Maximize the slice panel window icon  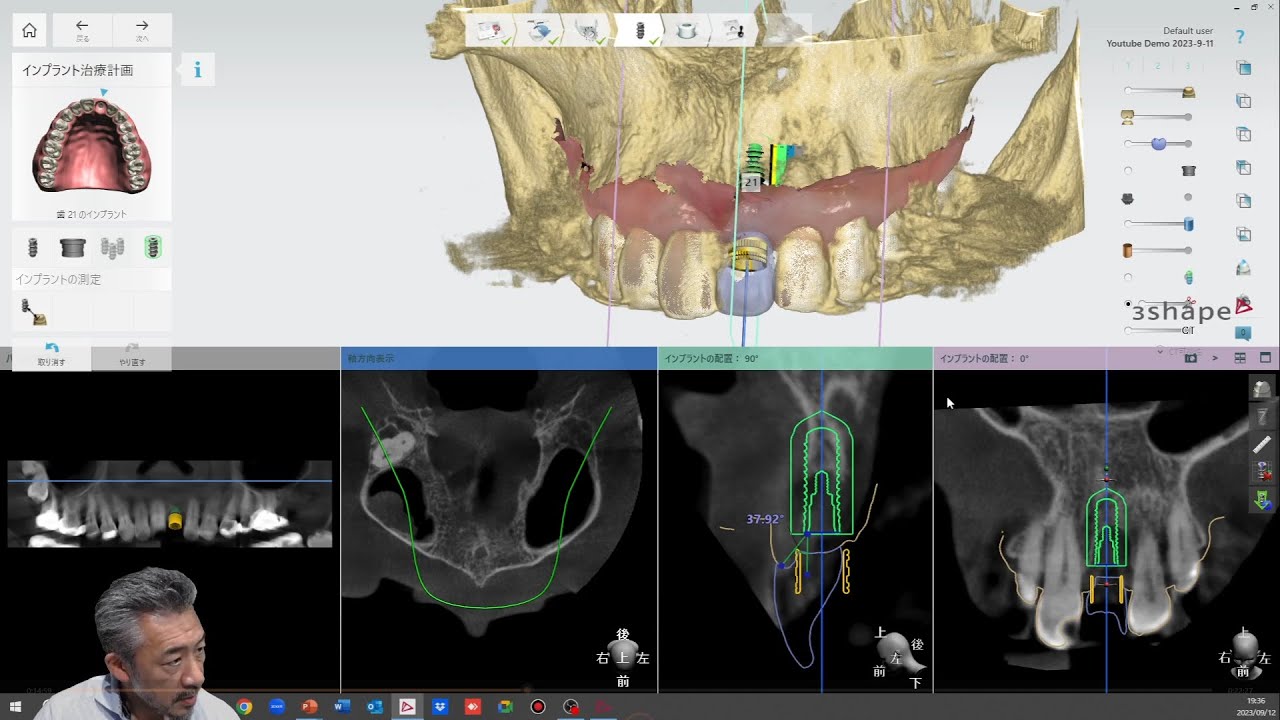[1265, 358]
